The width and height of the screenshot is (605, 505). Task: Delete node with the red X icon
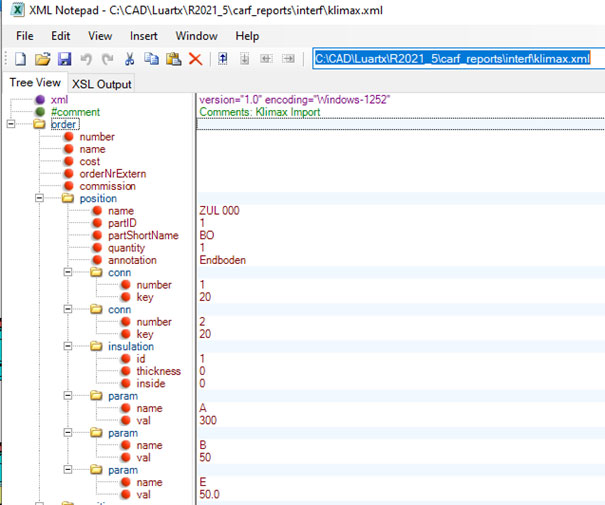pos(196,59)
